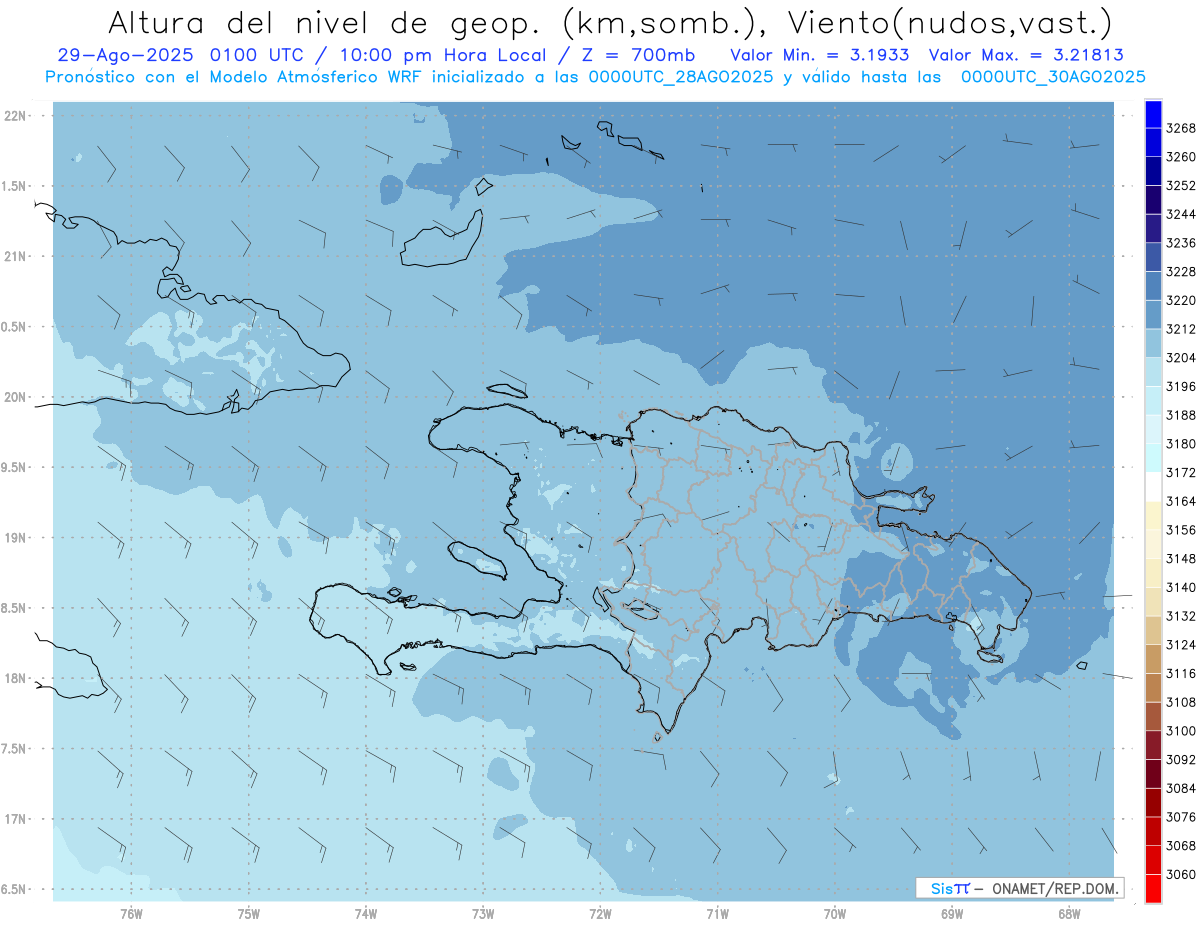Pick the legend color band between 3204 and 3212
Viewport: 1200px width, 927px height.
click(x=1153, y=343)
